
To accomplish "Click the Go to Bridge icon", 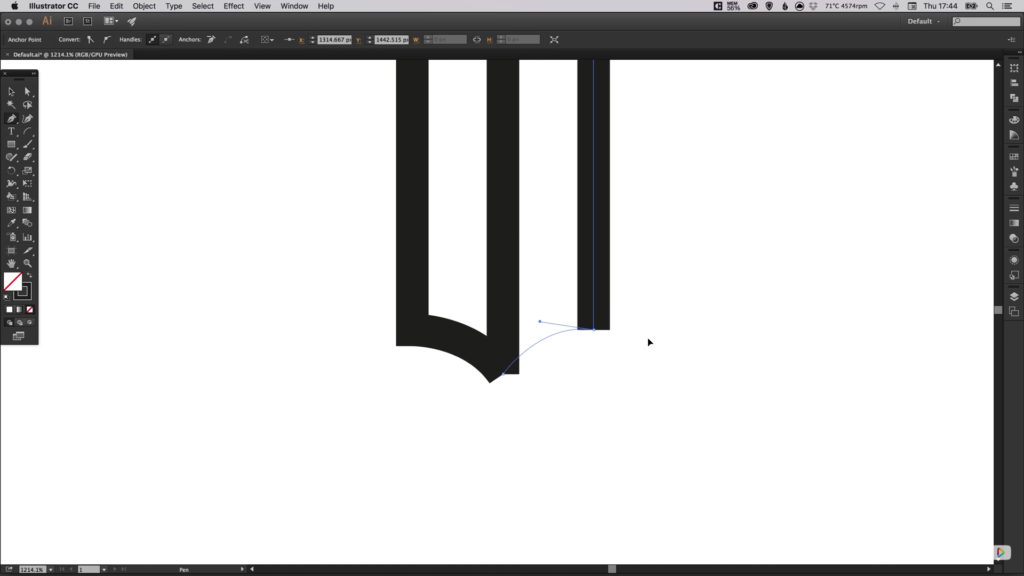I will click(68, 21).
